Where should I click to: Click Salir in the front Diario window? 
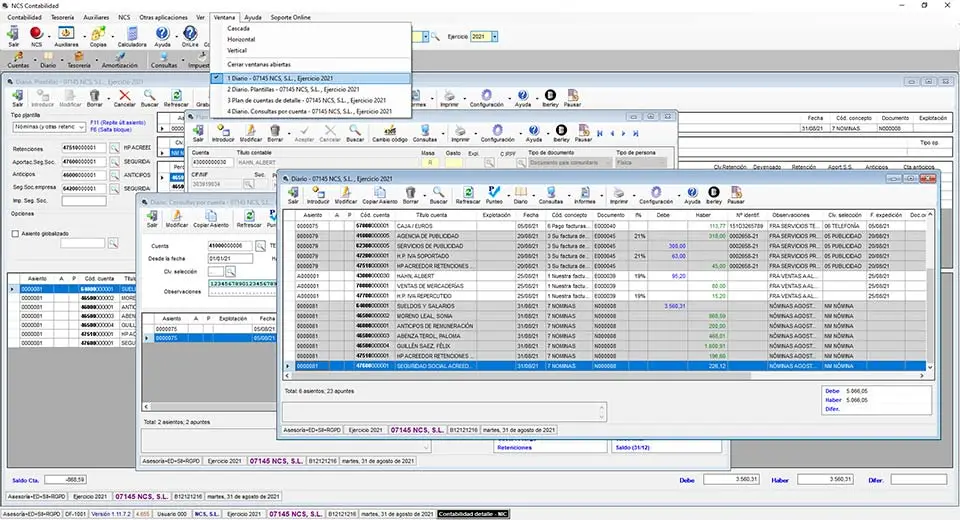[x=293, y=195]
